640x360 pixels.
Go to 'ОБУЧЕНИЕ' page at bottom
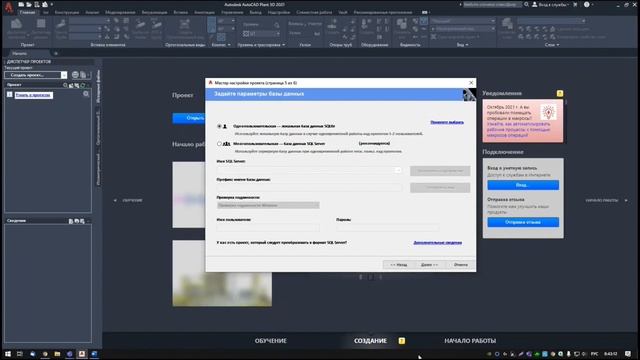(271, 341)
